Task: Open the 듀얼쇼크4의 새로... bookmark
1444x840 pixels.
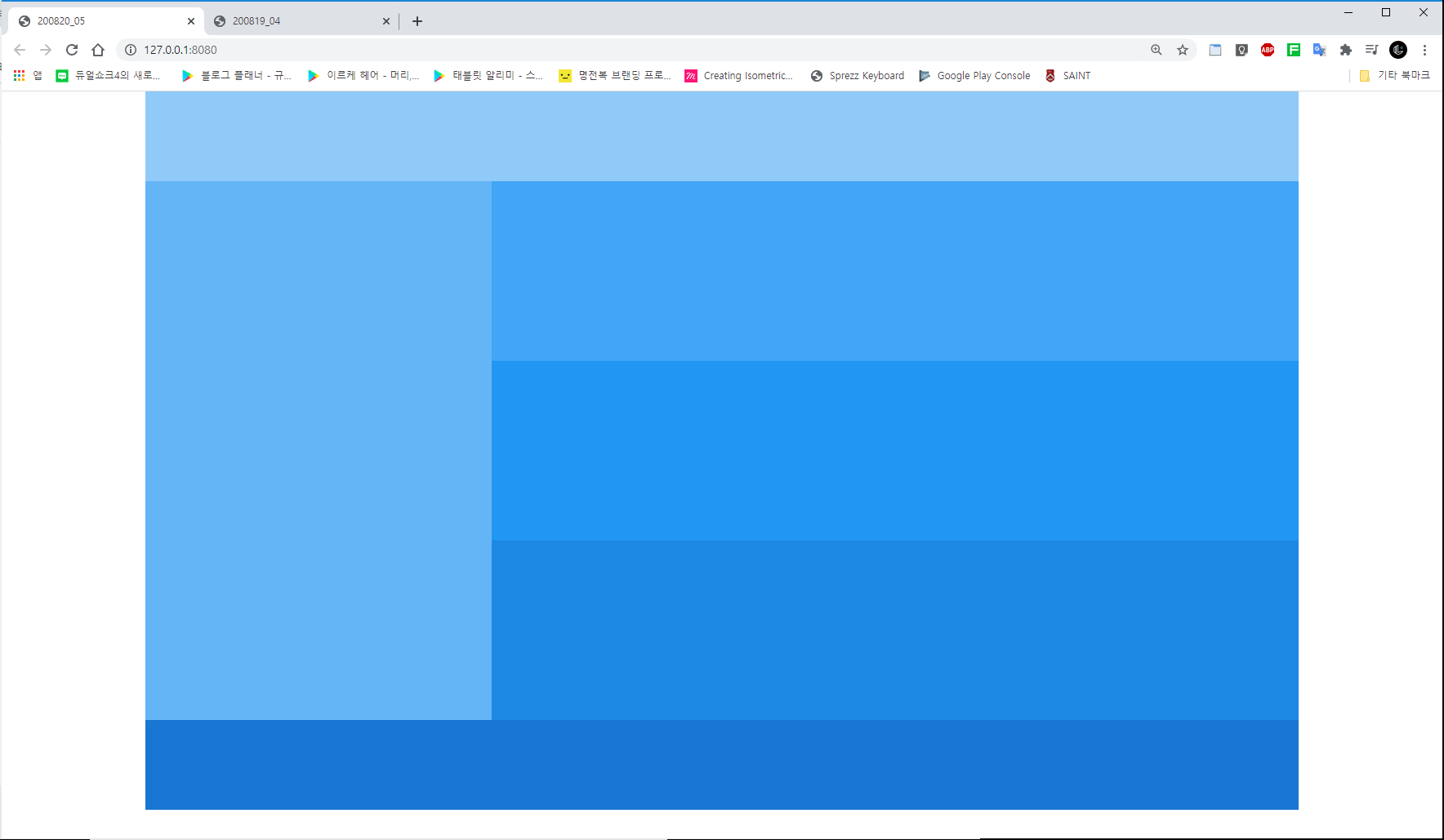Action: click(x=108, y=76)
